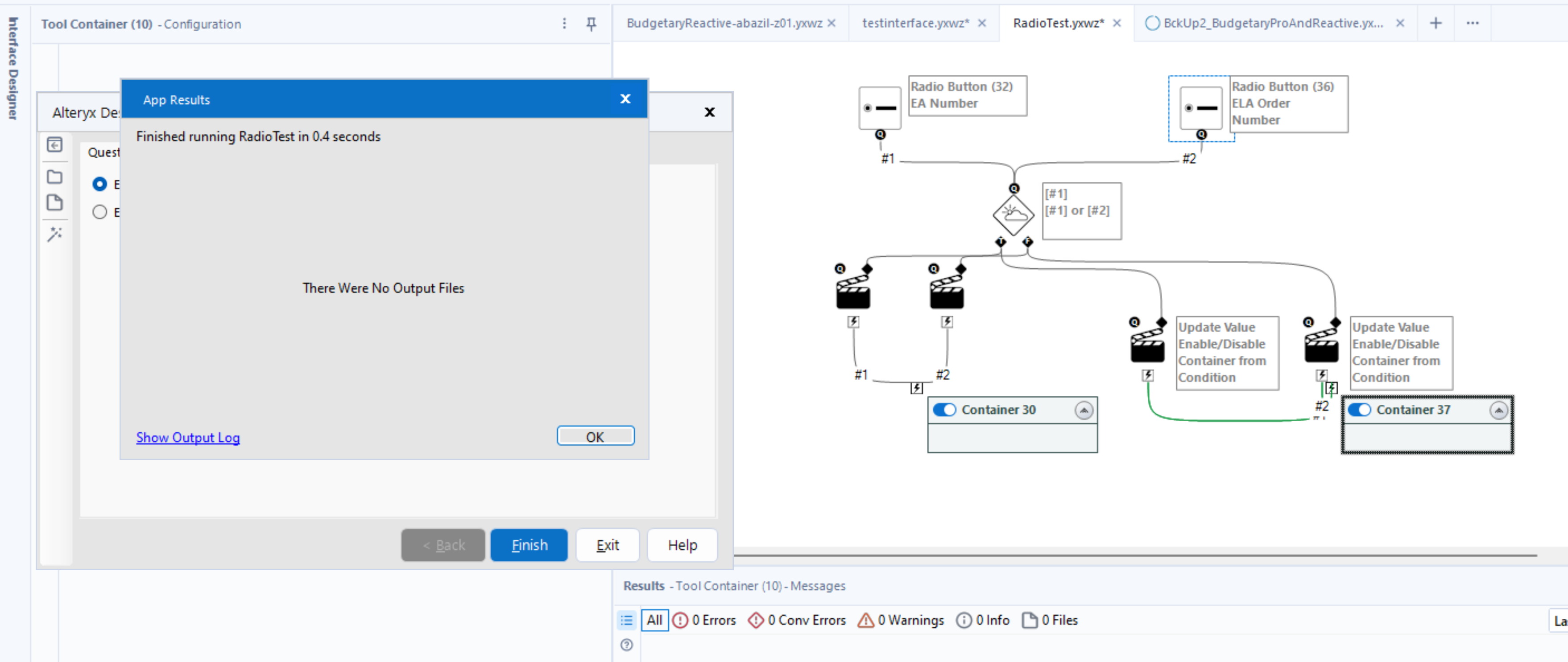Open the Interface Designer magic wand icon
The image size is (1568, 662).
pos(55,234)
